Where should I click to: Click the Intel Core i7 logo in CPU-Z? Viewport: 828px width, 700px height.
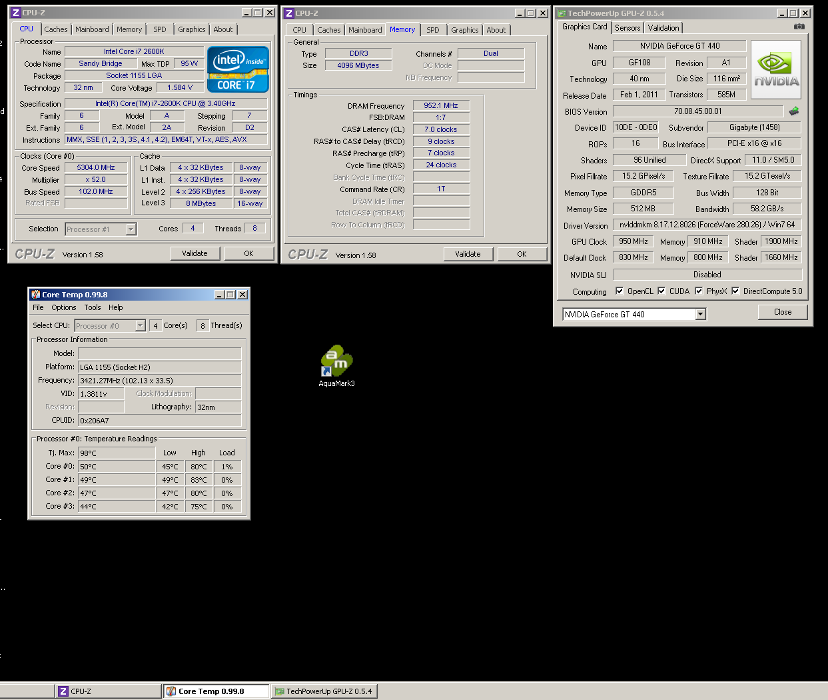point(238,70)
